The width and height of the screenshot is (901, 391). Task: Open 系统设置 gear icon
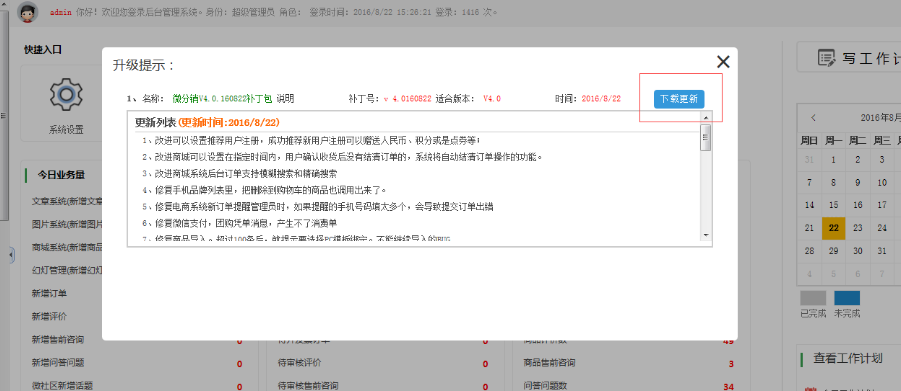coord(66,95)
